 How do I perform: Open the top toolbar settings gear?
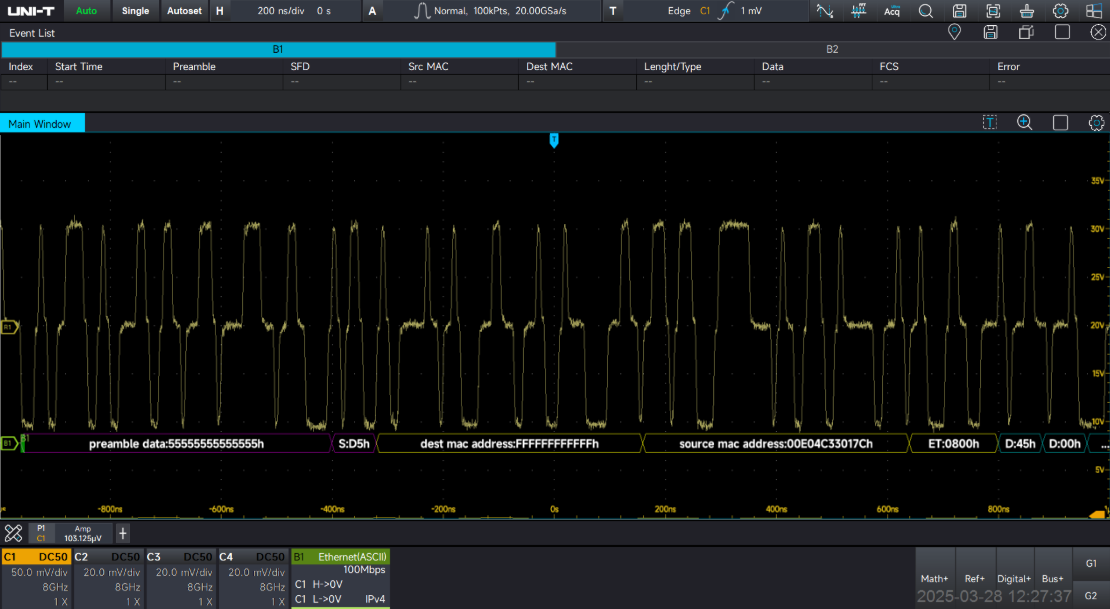[x=1060, y=11]
